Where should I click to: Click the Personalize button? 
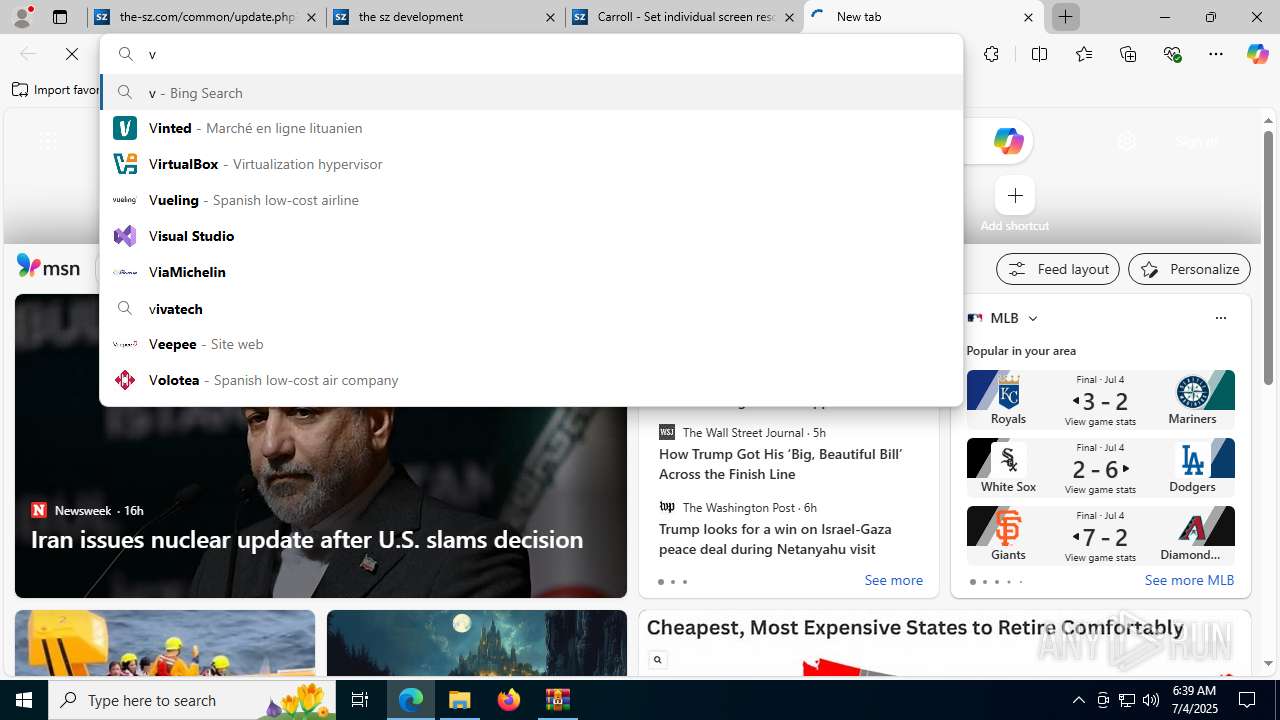pyautogui.click(x=1189, y=269)
